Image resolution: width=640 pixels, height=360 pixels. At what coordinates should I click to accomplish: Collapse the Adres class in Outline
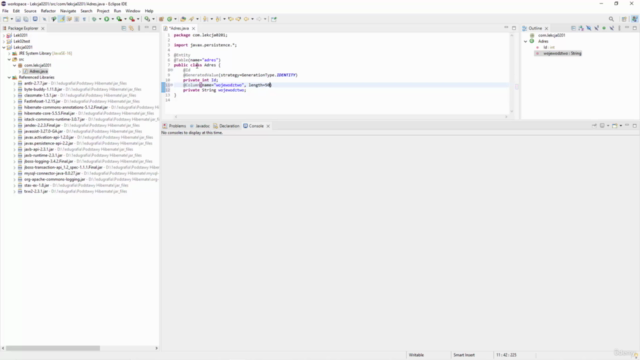[x=526, y=41]
